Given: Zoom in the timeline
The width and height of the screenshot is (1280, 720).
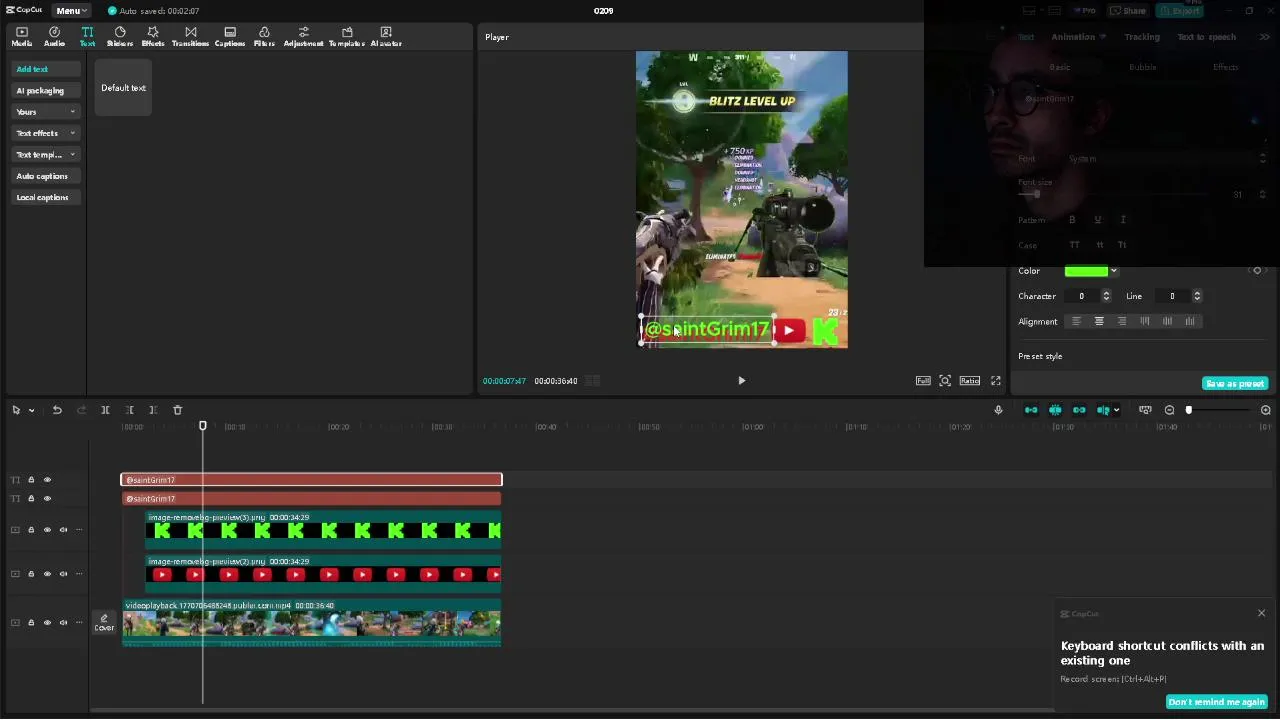Looking at the screenshot, I should click(1265, 410).
